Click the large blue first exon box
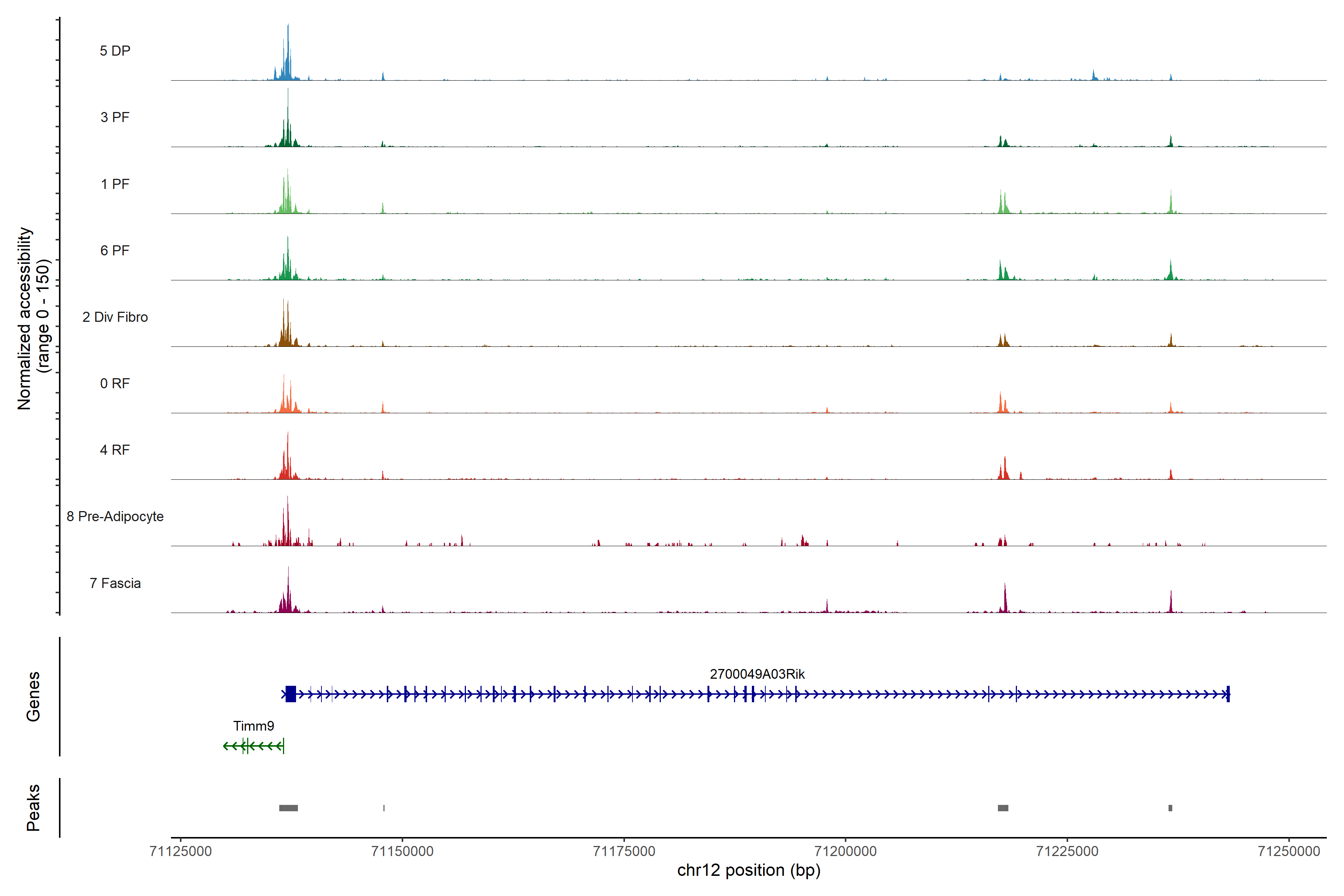Image resolution: width=1344 pixels, height=896 pixels. [291, 694]
